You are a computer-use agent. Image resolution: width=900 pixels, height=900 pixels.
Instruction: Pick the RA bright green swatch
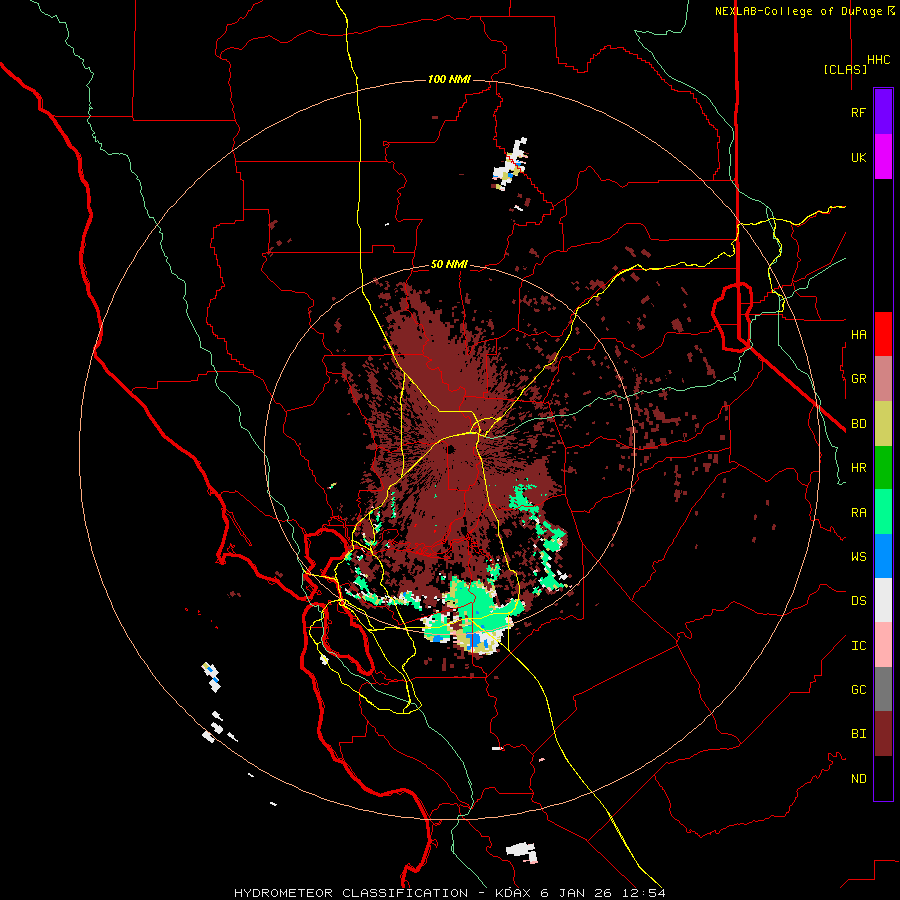coord(883,512)
